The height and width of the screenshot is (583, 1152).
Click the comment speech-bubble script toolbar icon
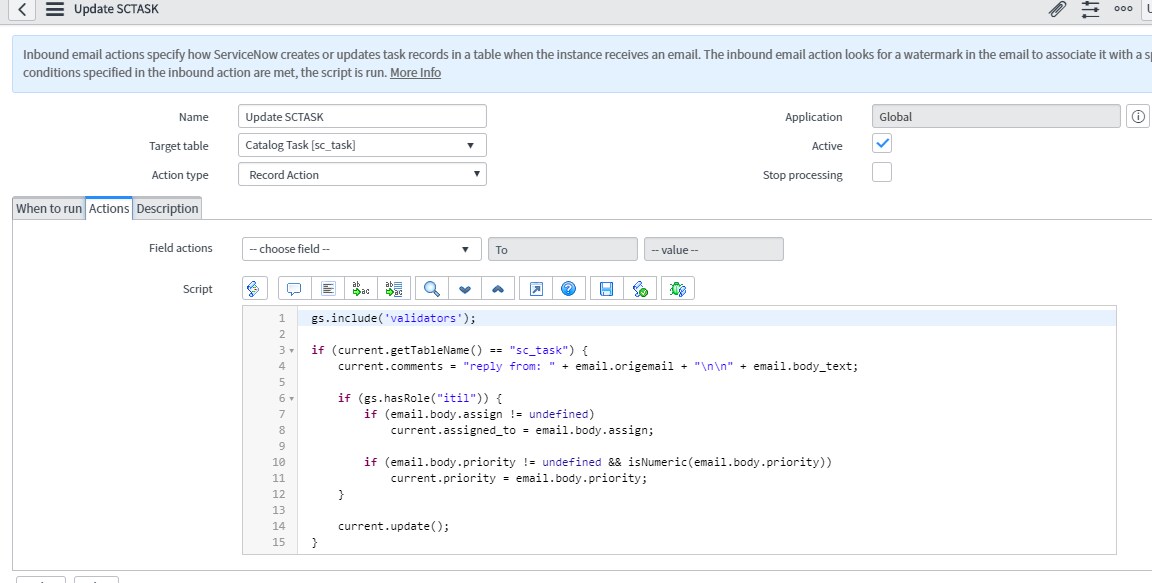tap(294, 289)
